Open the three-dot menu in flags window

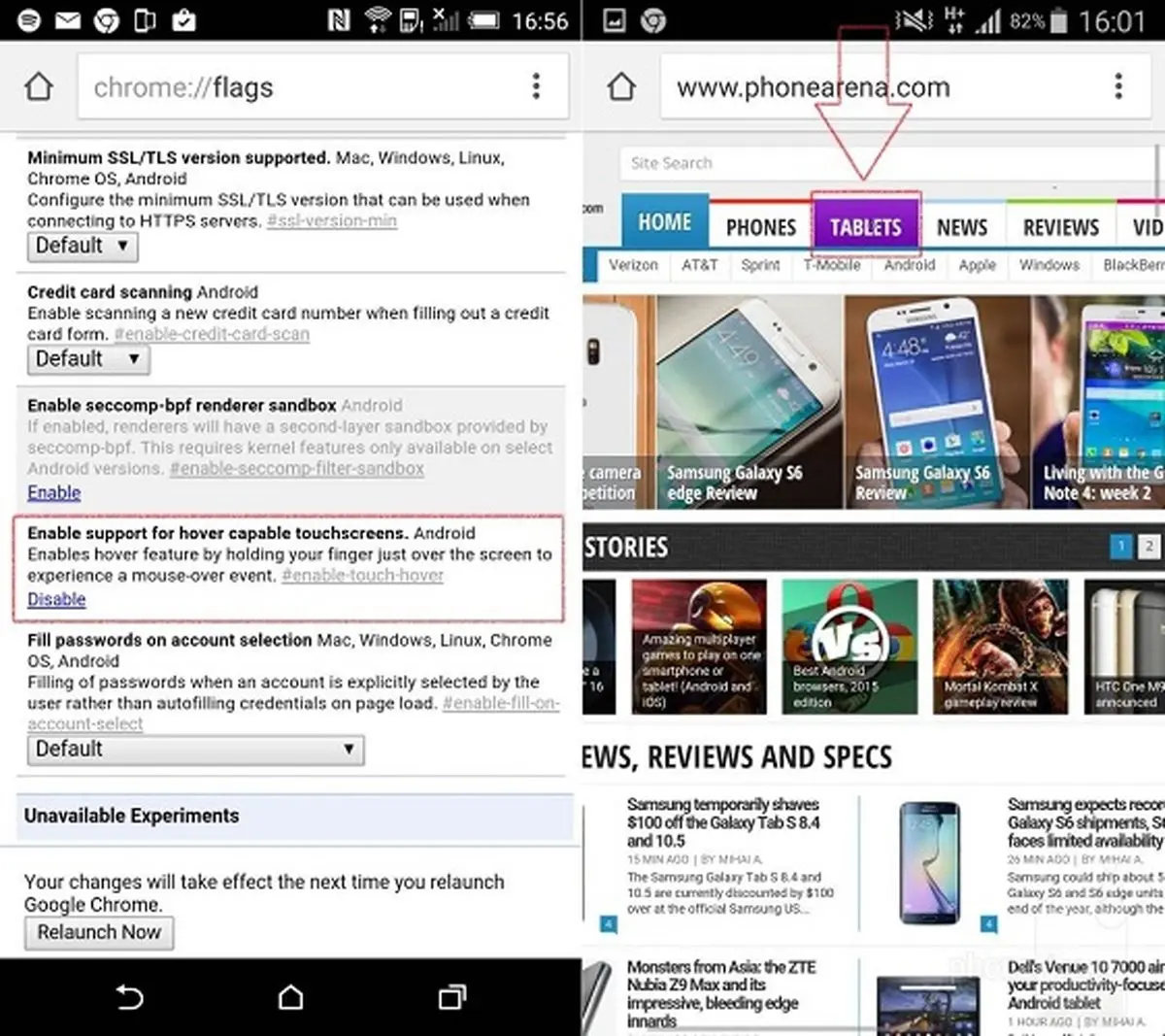(536, 86)
